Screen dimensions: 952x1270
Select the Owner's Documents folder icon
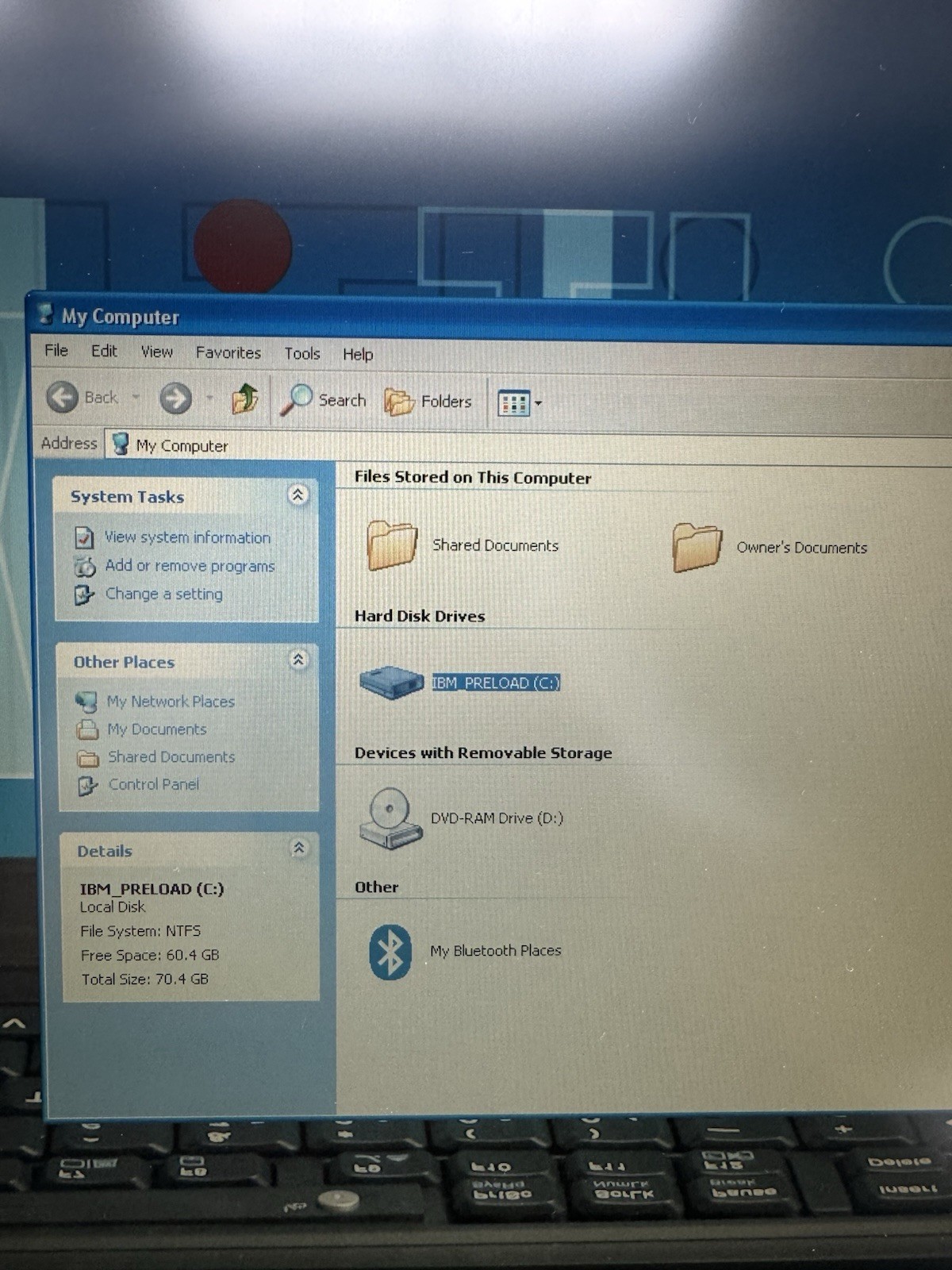(697, 547)
